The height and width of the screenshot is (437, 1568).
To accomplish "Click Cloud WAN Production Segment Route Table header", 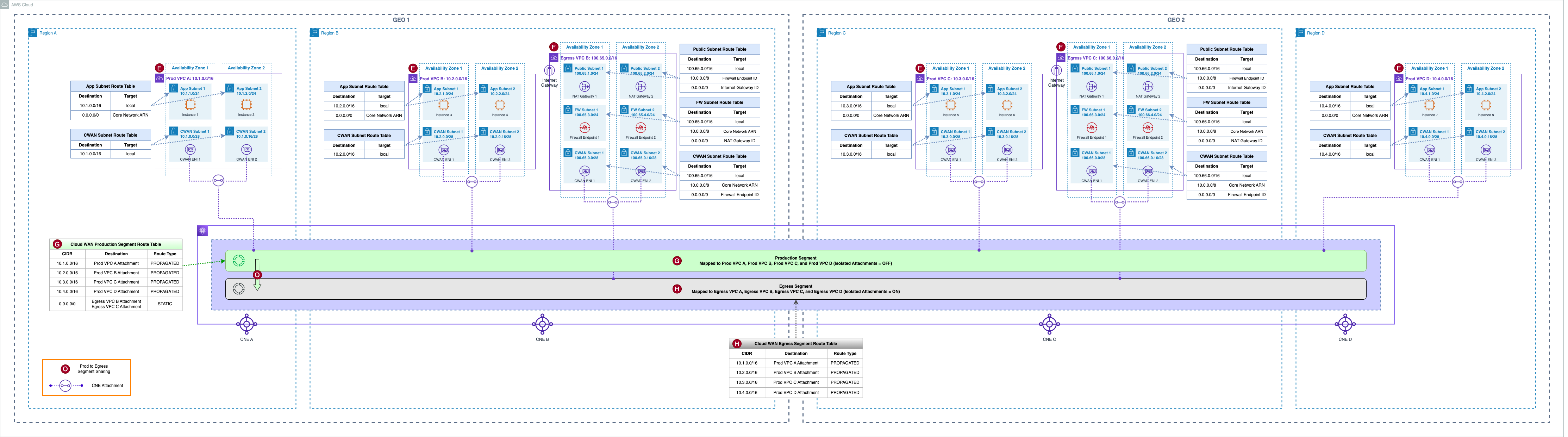I will click(115, 244).
